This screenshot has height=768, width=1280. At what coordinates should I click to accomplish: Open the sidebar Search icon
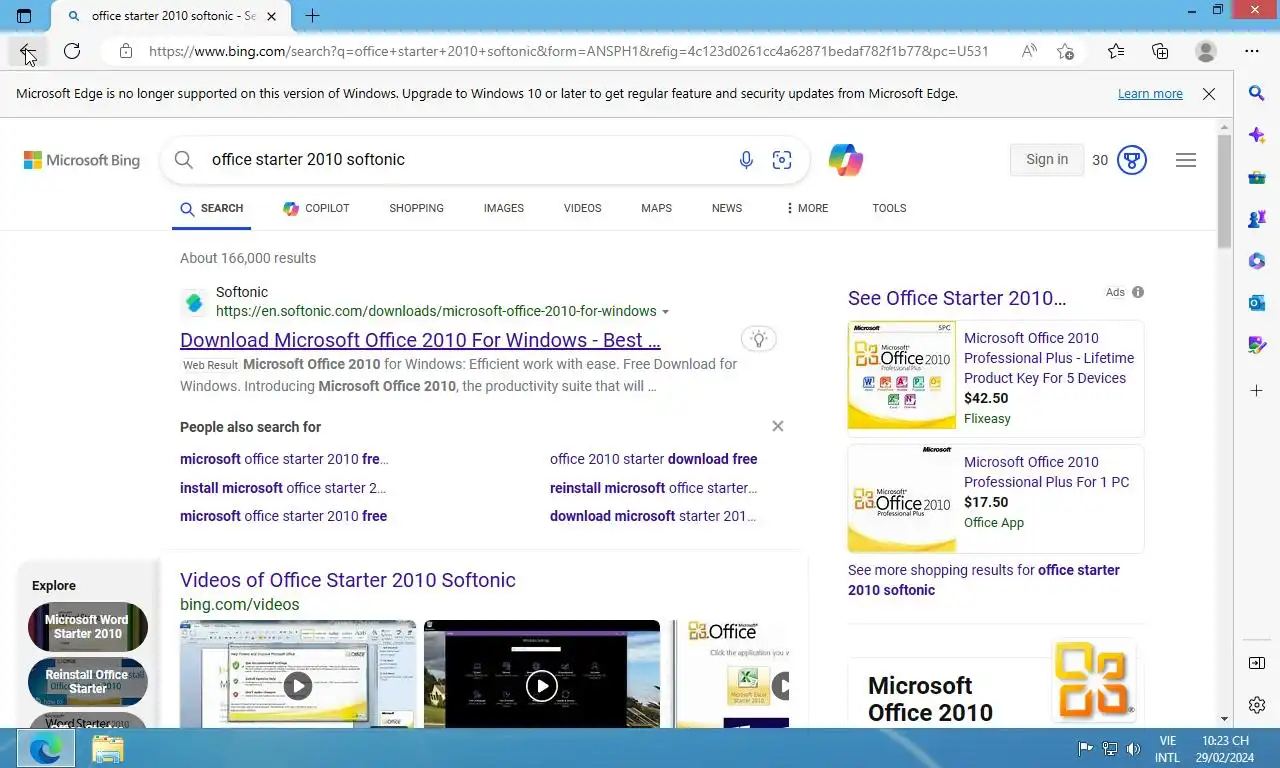(x=1257, y=93)
